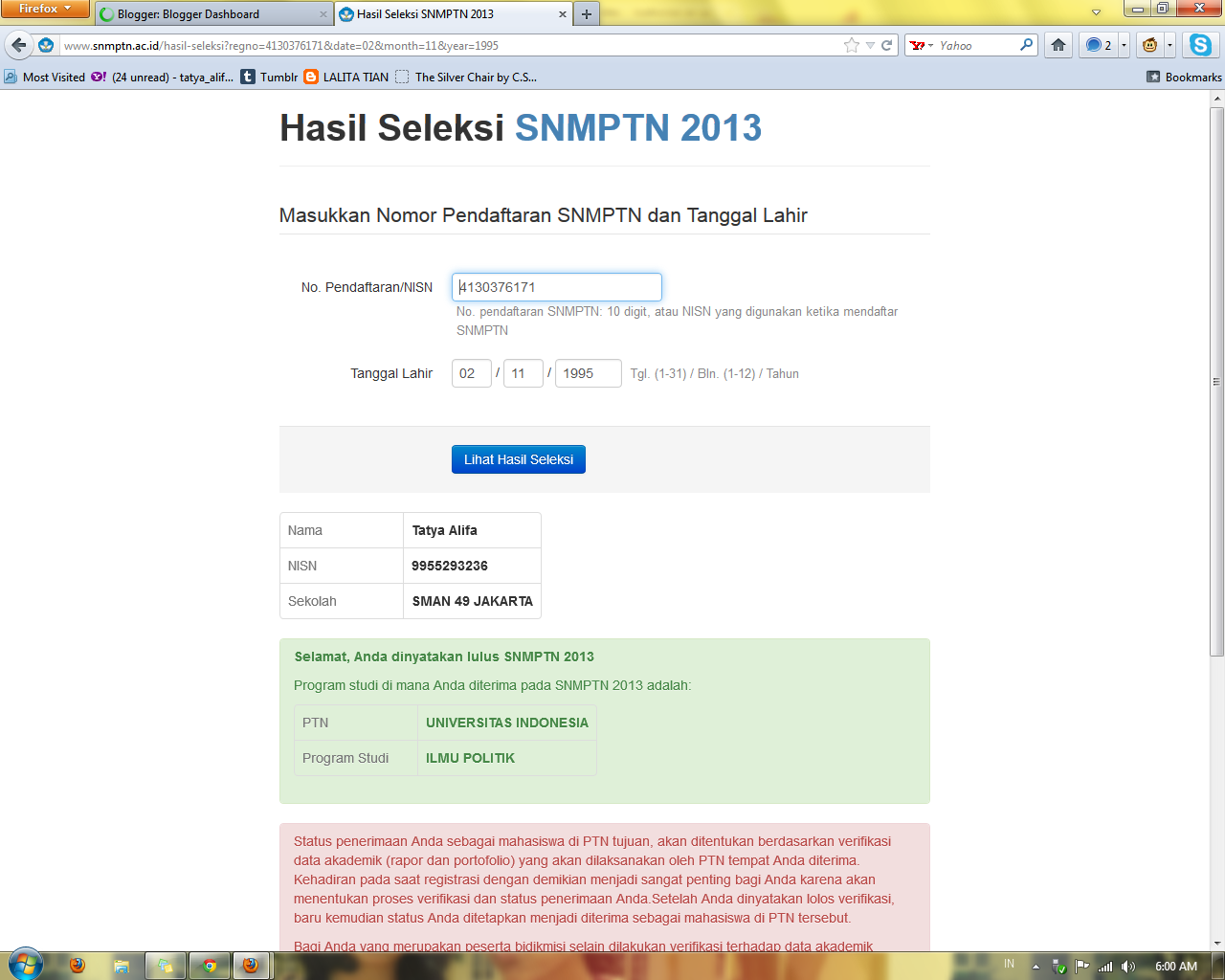Screen dimensions: 1225x980
Task: Open Windows Explorer from taskbar
Action: point(122,966)
